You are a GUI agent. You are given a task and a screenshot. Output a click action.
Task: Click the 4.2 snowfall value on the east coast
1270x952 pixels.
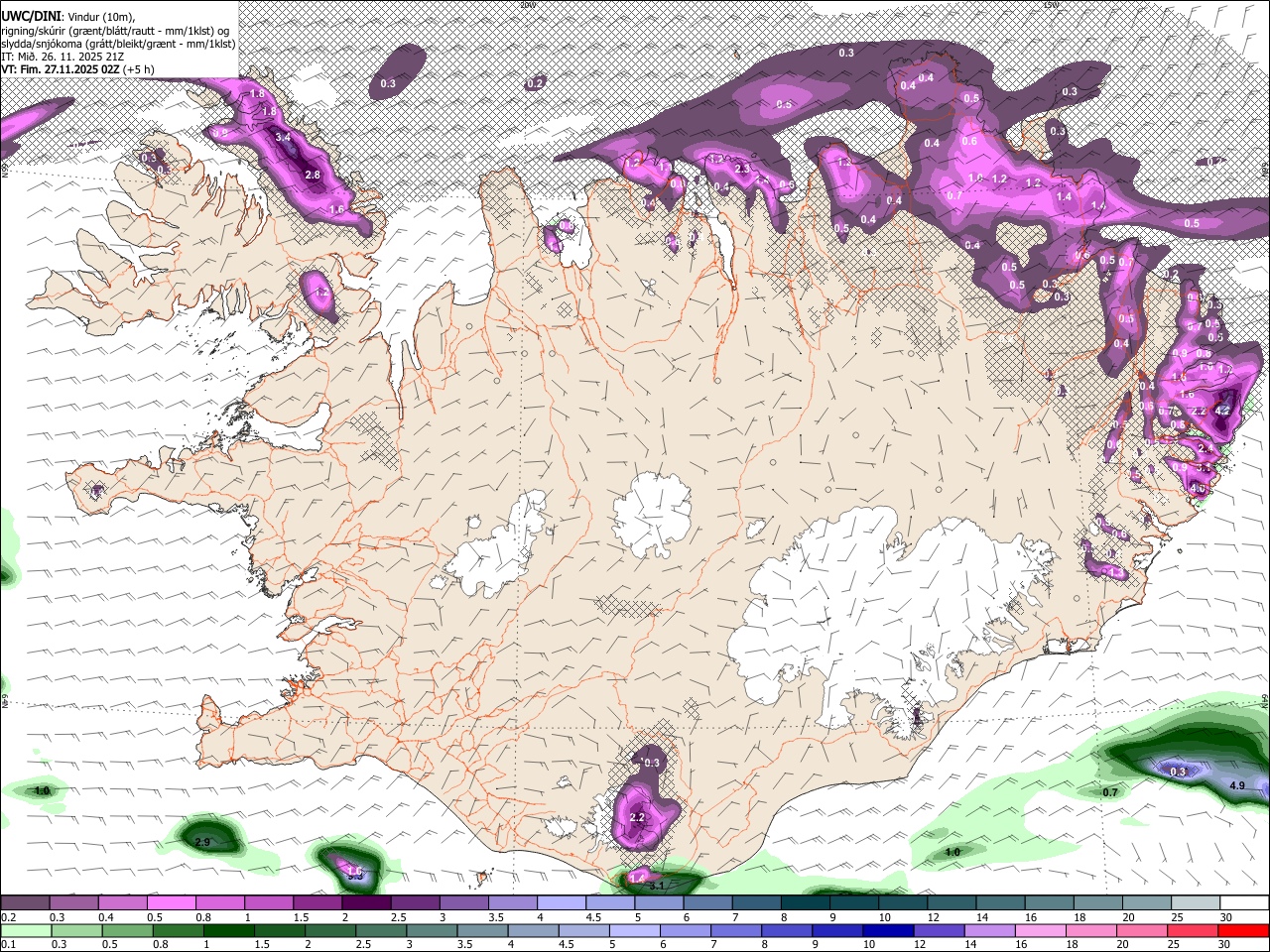1222,410
